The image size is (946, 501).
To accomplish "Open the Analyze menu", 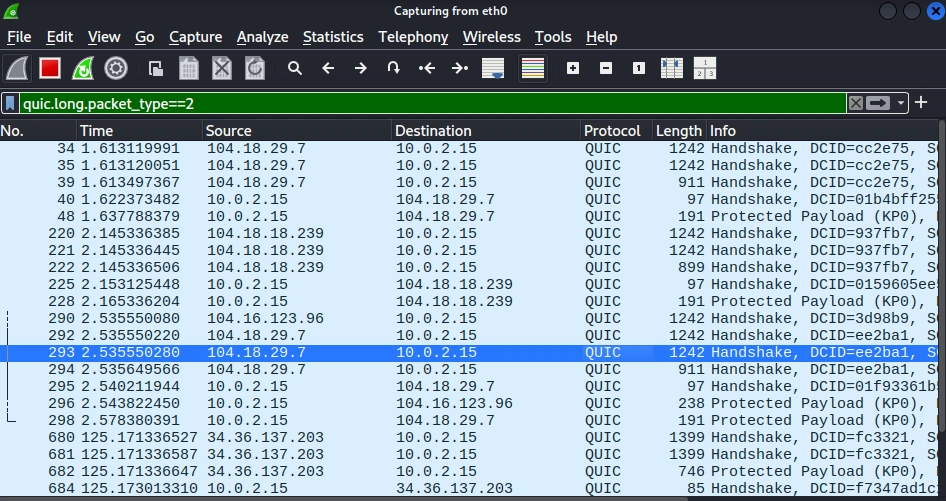I will (x=262, y=37).
